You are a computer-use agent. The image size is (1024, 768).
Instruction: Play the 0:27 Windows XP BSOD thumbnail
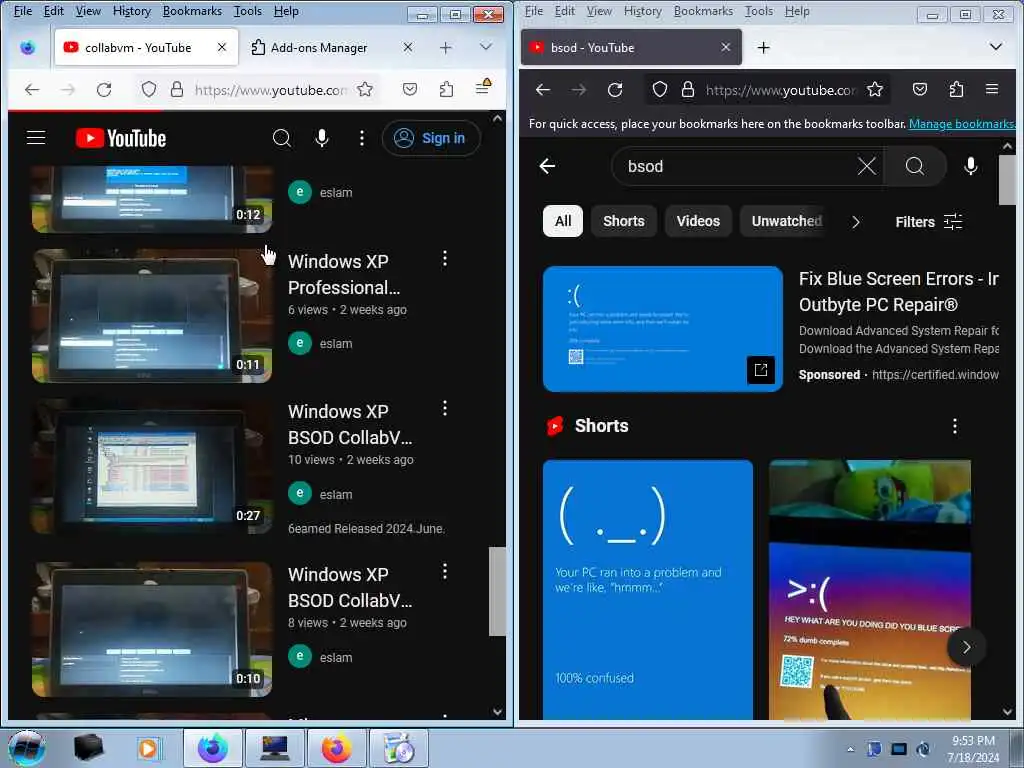tap(152, 466)
